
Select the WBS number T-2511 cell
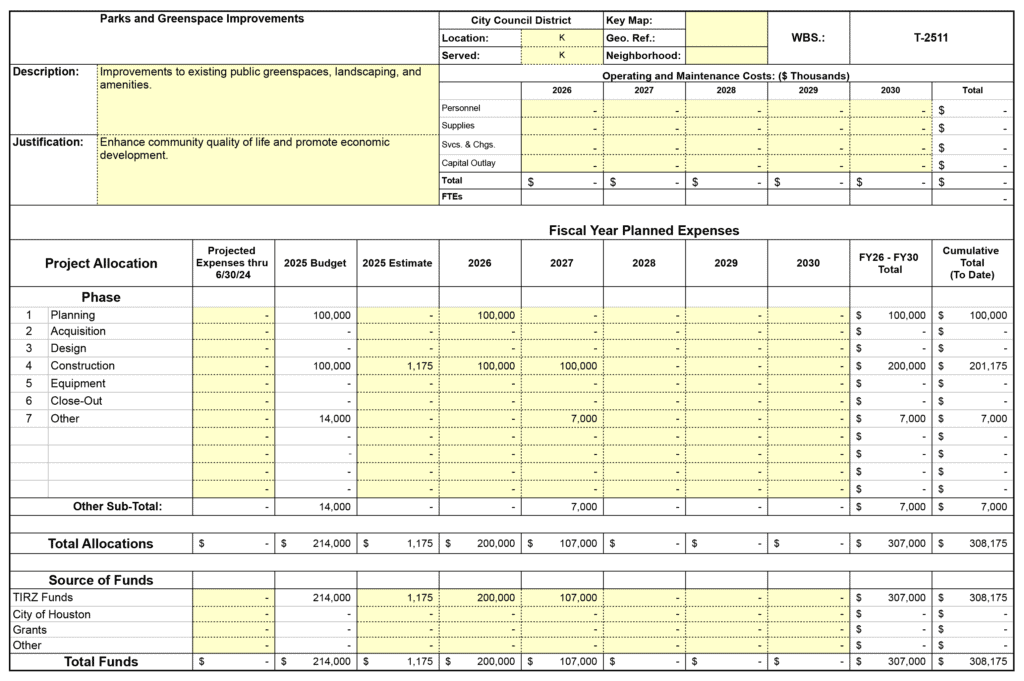930,38
